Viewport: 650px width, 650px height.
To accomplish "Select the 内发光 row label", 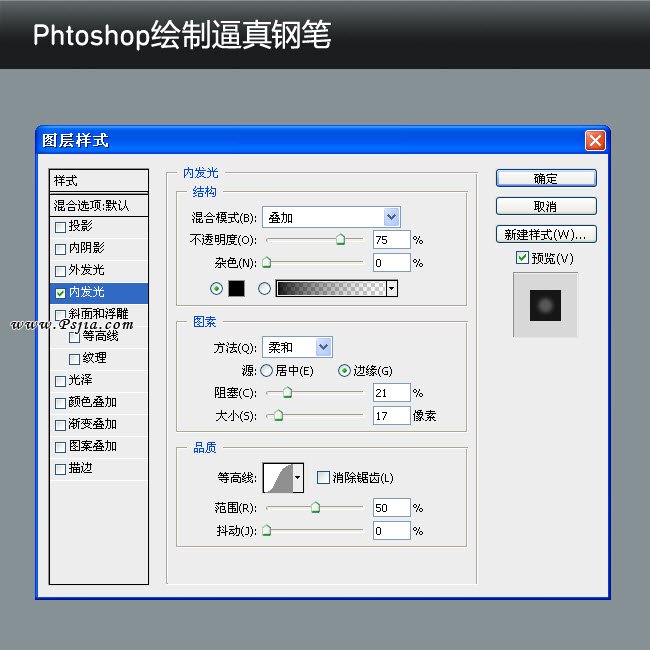I will click(x=86, y=292).
